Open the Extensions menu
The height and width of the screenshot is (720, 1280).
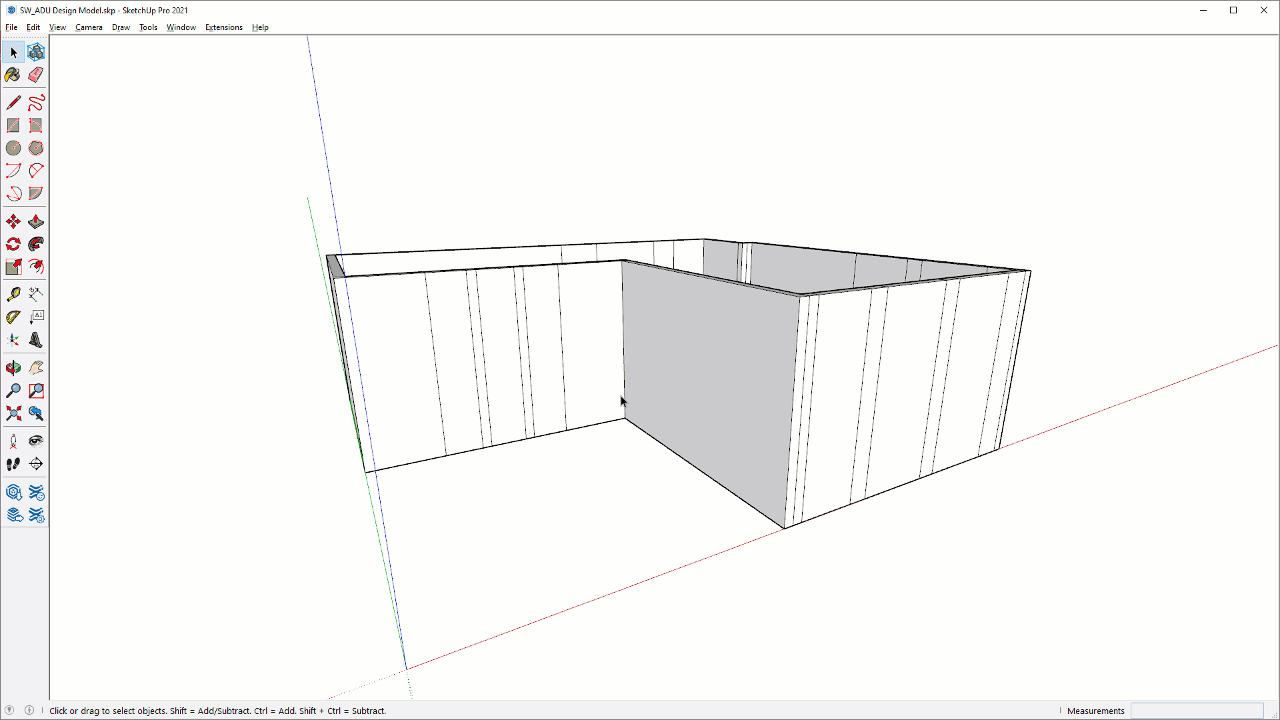coord(224,27)
